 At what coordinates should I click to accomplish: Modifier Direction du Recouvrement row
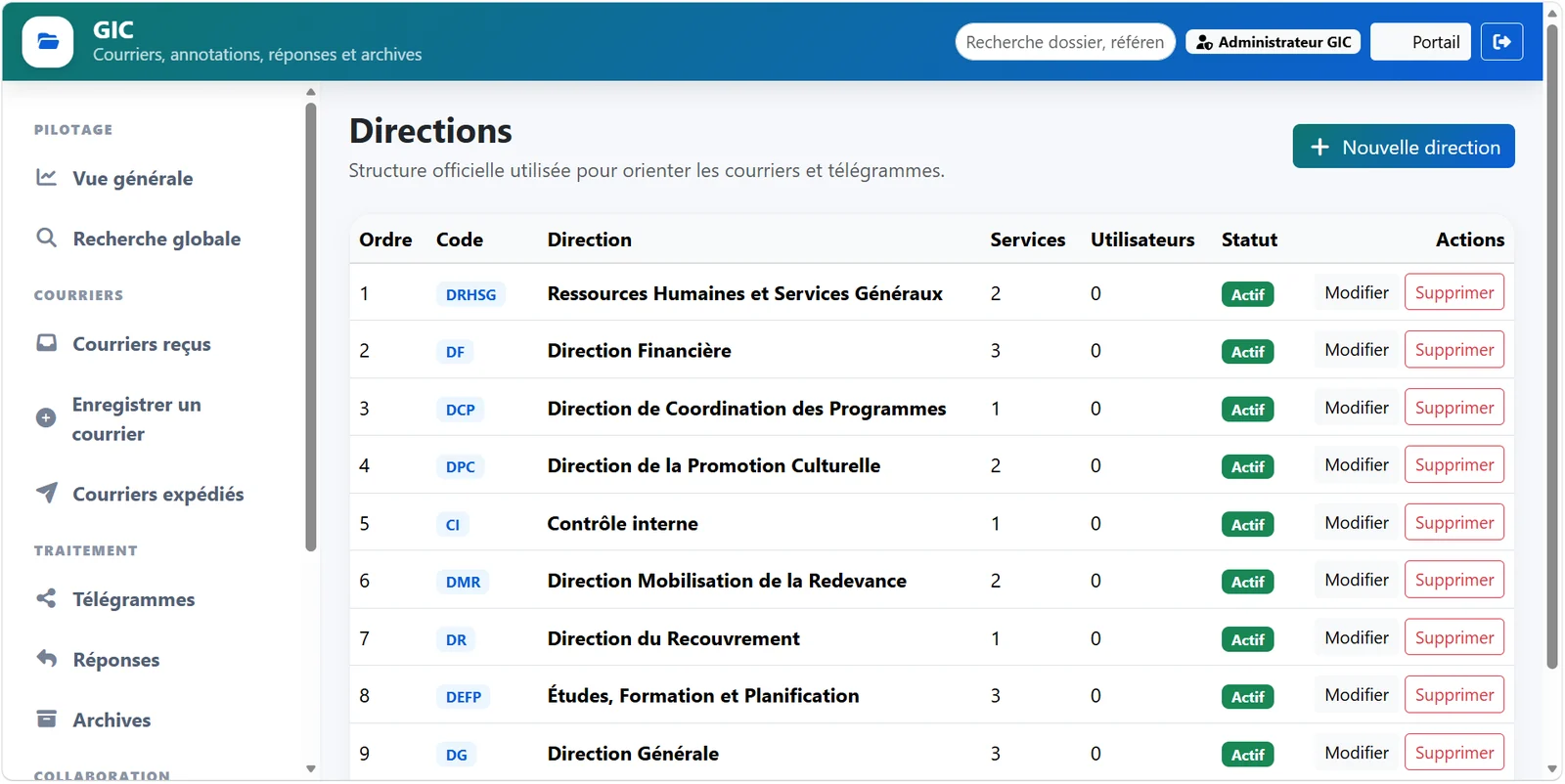[1356, 637]
